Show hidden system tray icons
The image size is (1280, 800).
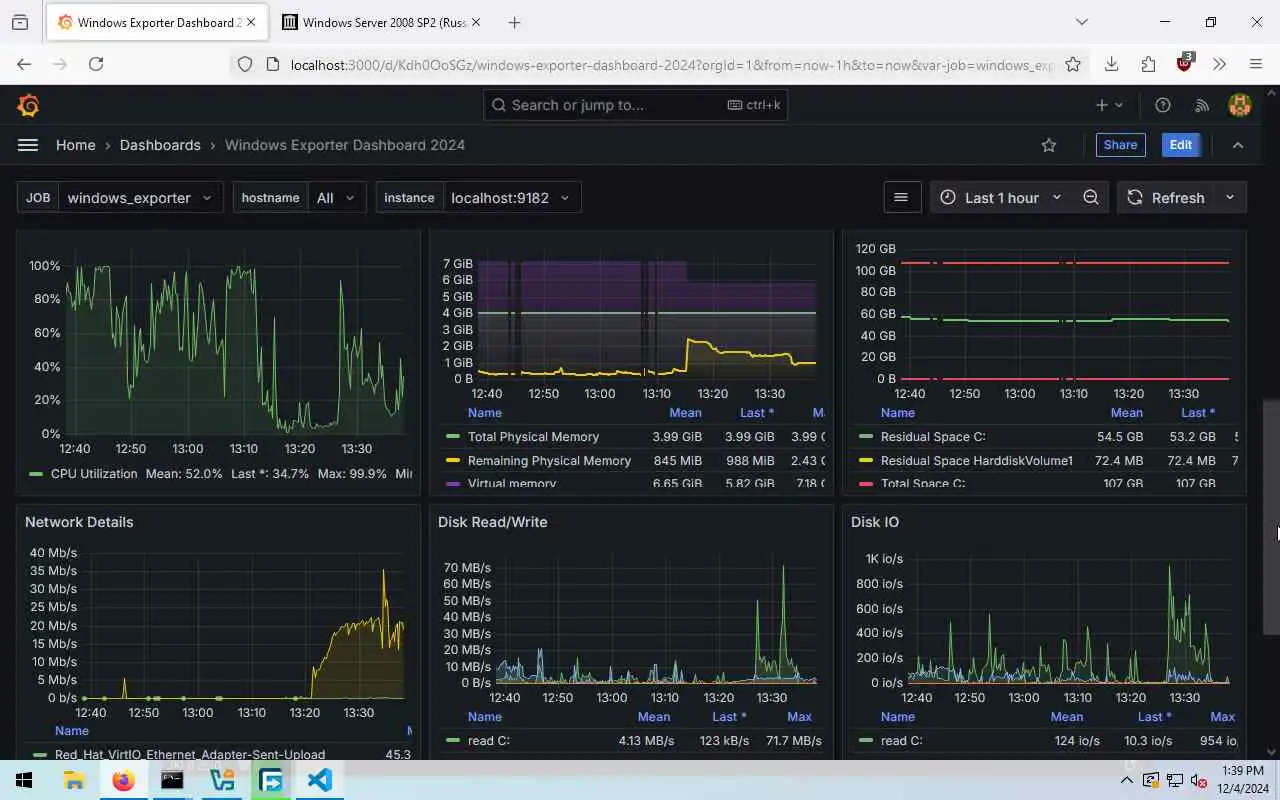(1127, 780)
